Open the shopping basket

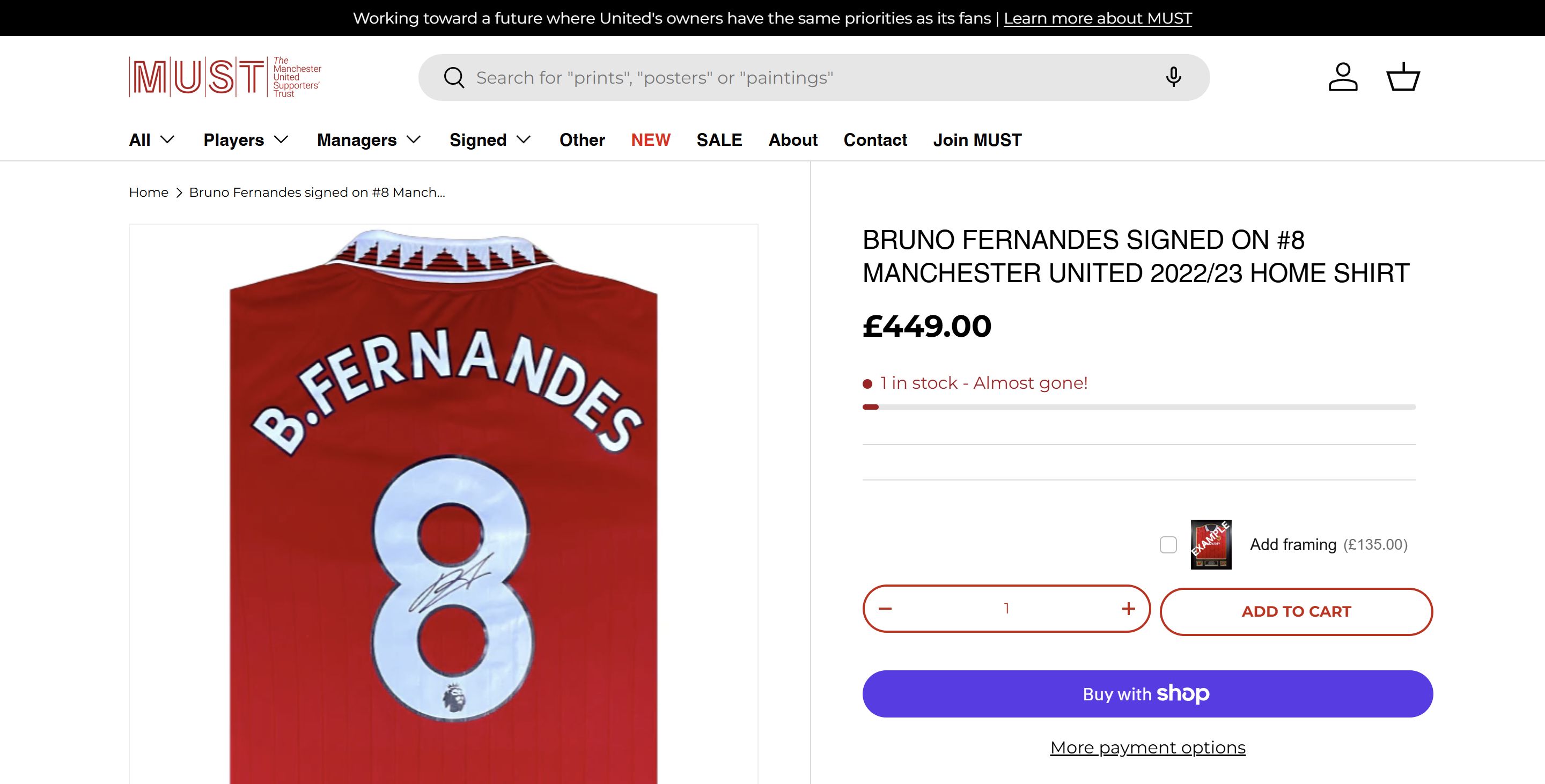point(1403,77)
